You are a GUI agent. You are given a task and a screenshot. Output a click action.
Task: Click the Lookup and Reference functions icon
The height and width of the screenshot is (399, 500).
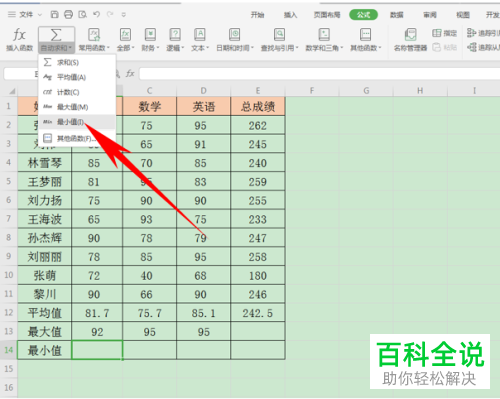(x=279, y=35)
